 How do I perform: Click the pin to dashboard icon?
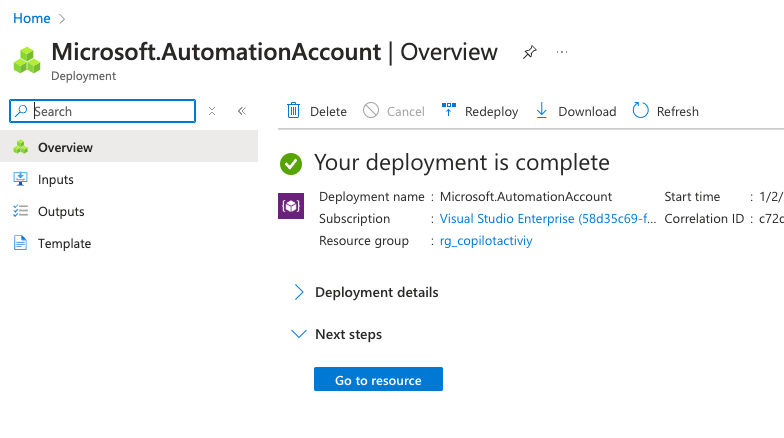[x=529, y=52]
